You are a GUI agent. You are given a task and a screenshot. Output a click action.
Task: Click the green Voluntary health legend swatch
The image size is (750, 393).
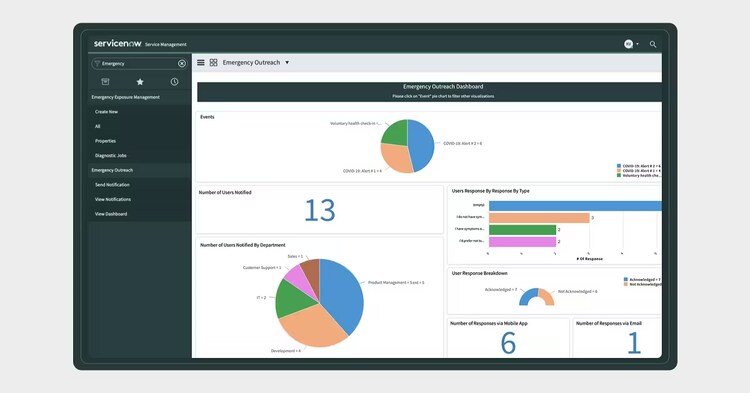(x=619, y=175)
